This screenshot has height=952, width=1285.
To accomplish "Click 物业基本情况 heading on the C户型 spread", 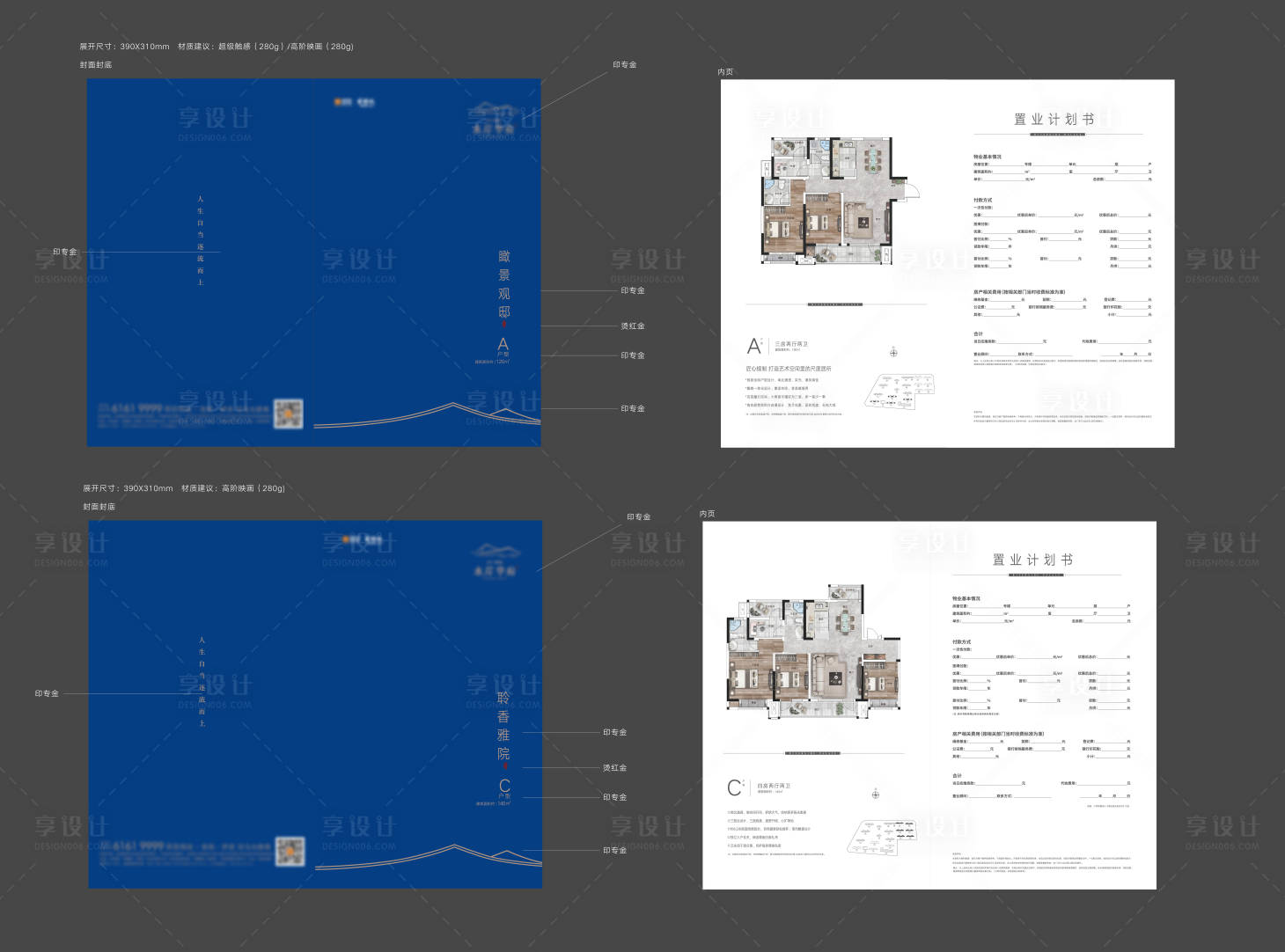I will 966,598.
